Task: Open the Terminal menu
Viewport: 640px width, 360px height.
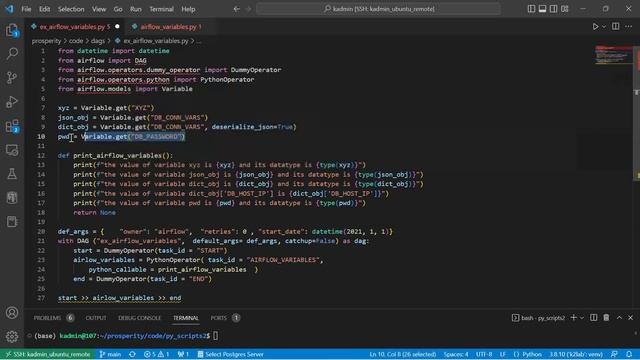Action: click(161, 9)
